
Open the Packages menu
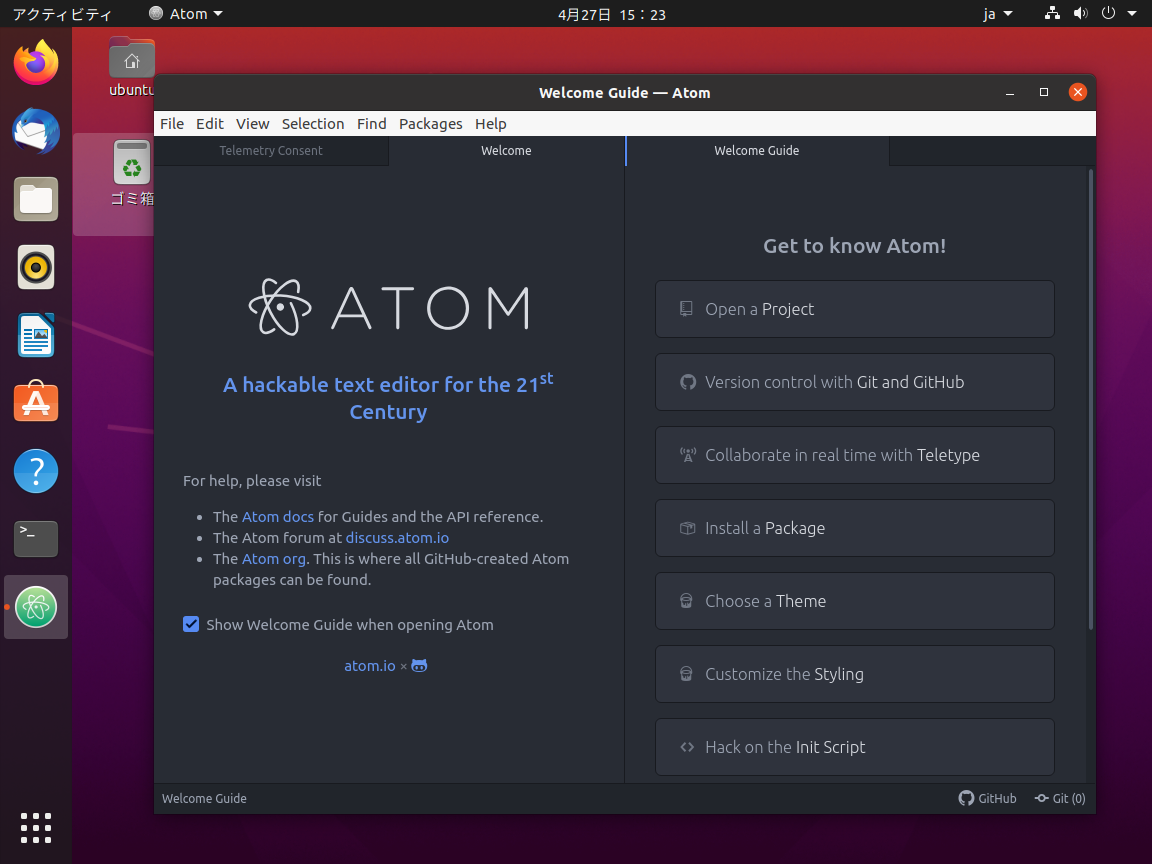(x=430, y=123)
